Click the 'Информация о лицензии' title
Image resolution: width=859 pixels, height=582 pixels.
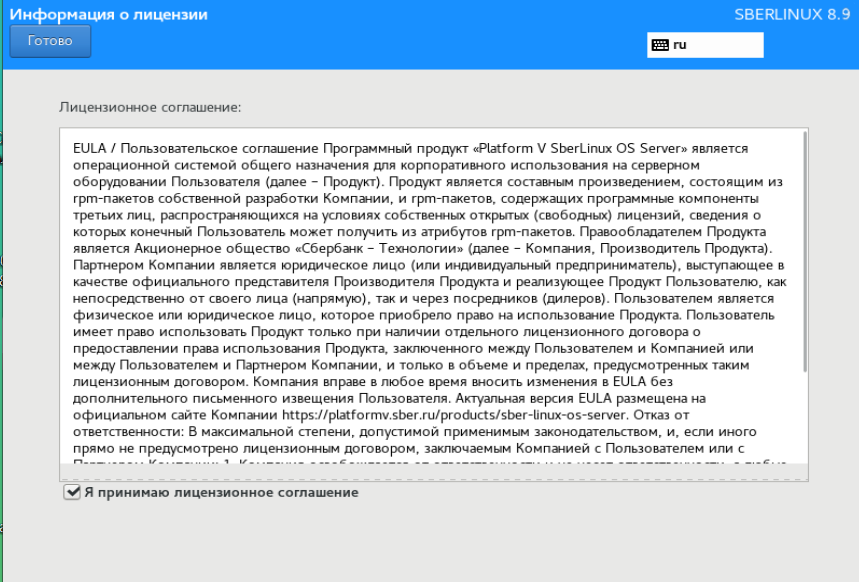109,15
